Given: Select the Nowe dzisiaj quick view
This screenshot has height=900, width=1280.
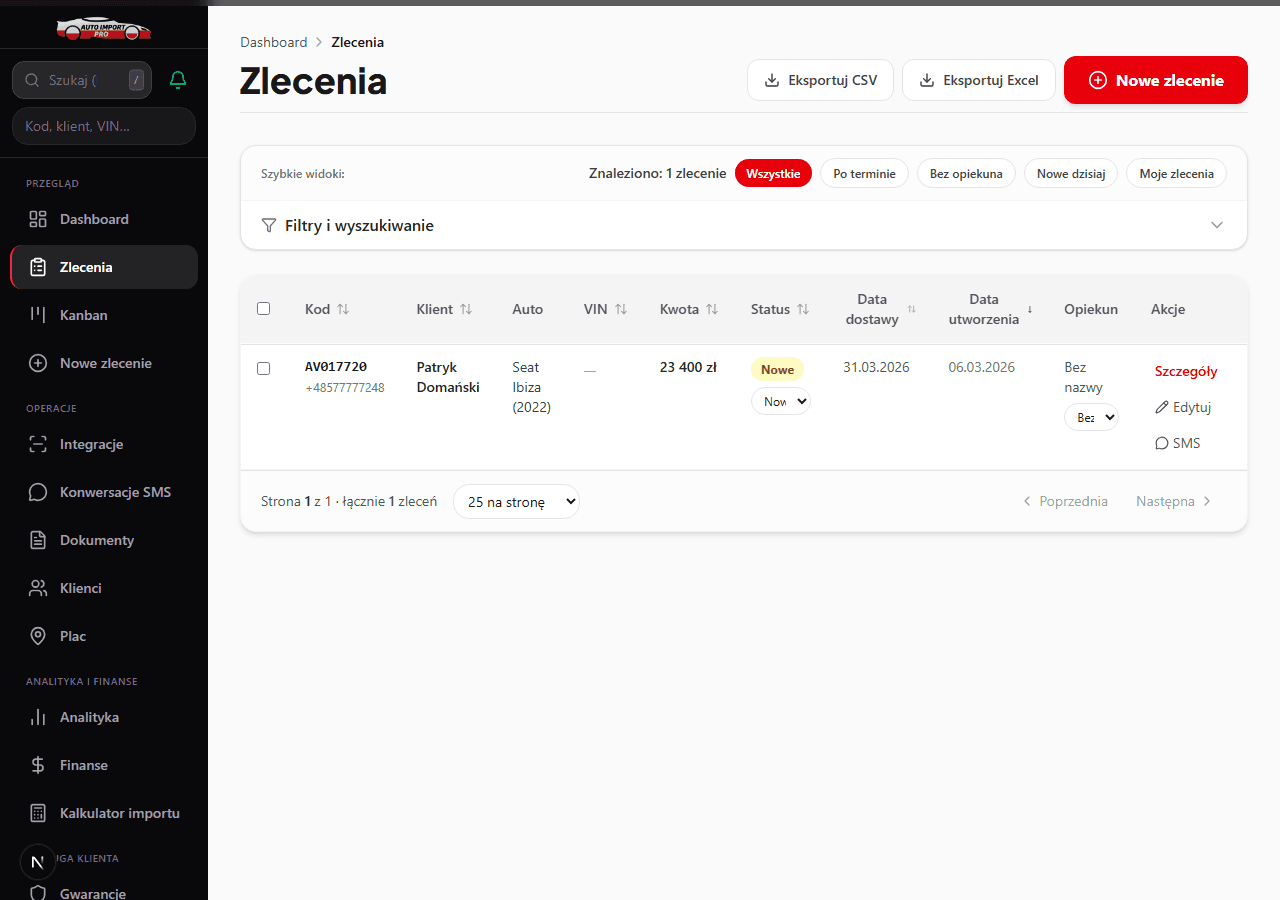Looking at the screenshot, I should [x=1071, y=173].
